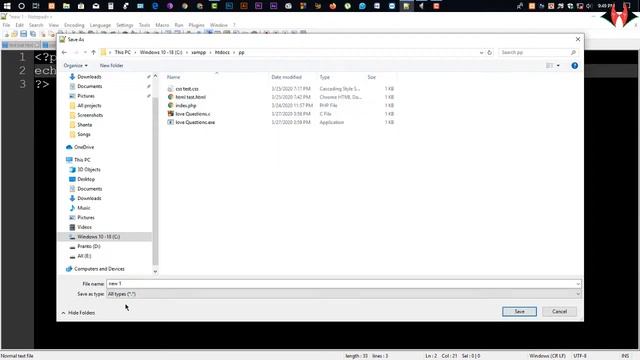Screen dimensions: 640x360
Task: Open the view options dropdown arrow
Action: click(558, 65)
